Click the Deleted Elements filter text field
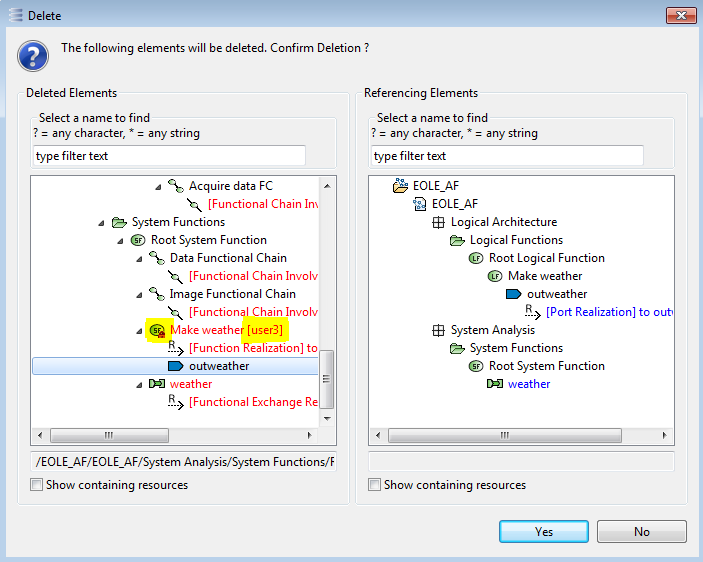This screenshot has width=703, height=562. 169,156
